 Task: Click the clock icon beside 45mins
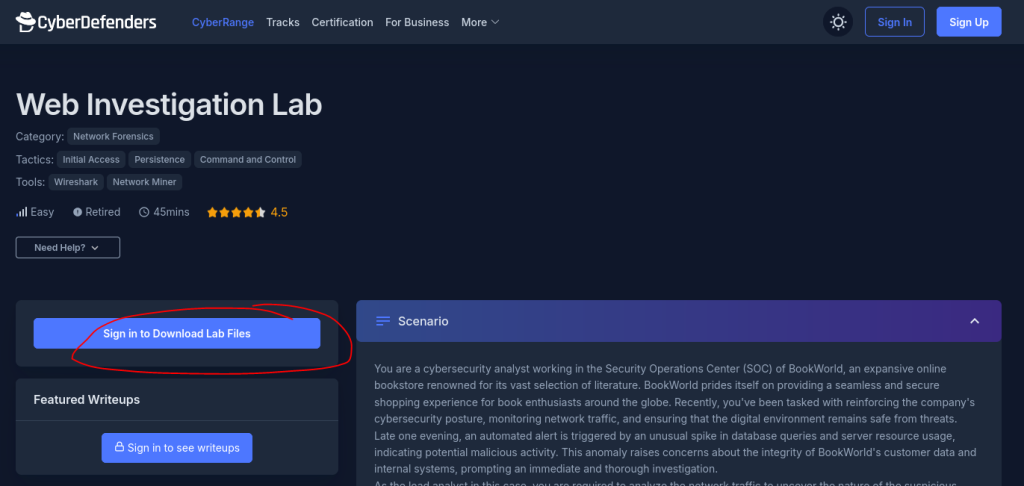click(144, 212)
